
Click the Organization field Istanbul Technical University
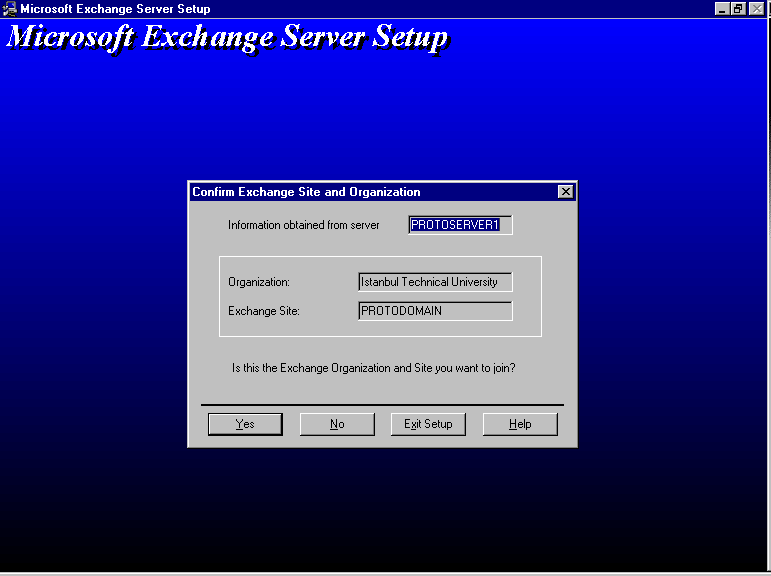click(435, 282)
